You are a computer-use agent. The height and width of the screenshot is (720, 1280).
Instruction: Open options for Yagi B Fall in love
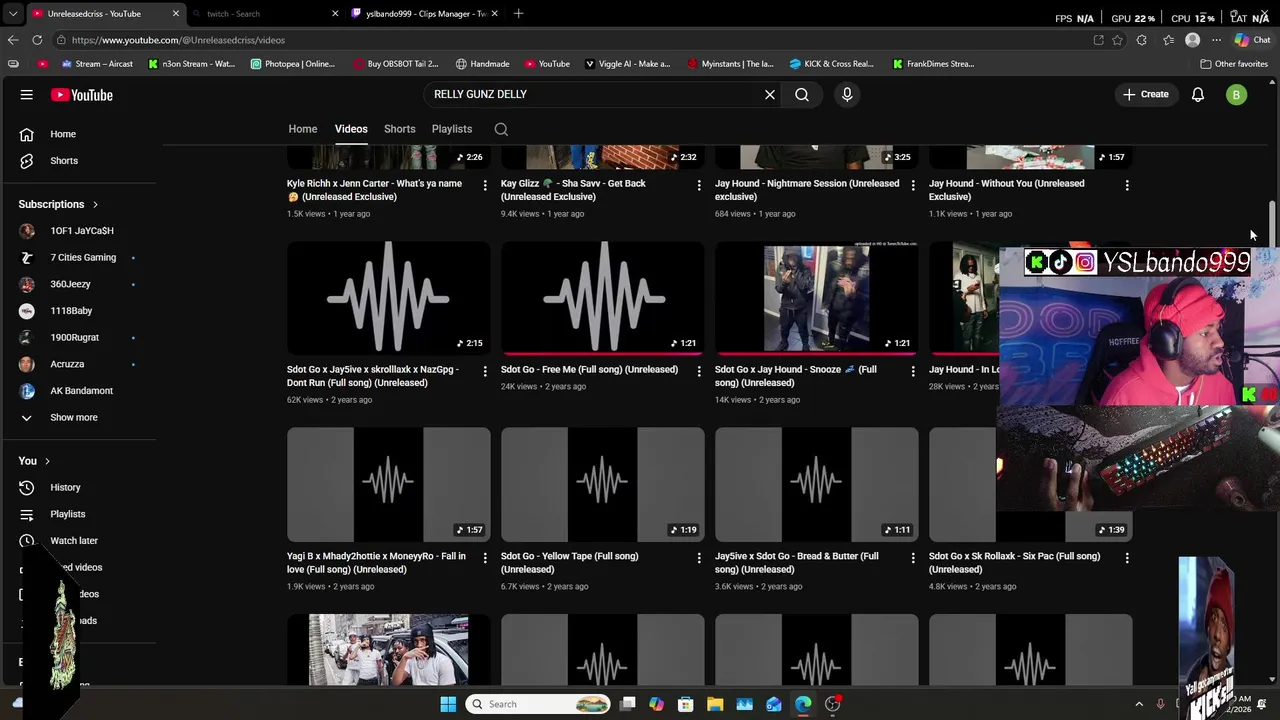pyautogui.click(x=485, y=558)
